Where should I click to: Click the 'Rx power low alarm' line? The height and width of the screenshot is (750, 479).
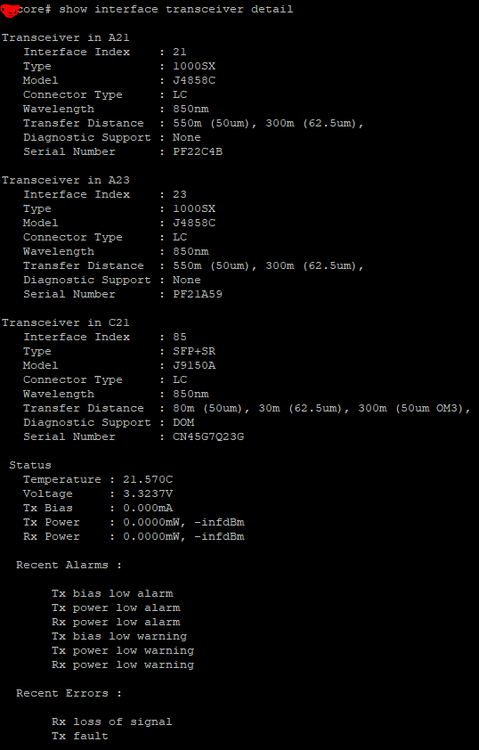tap(116, 622)
